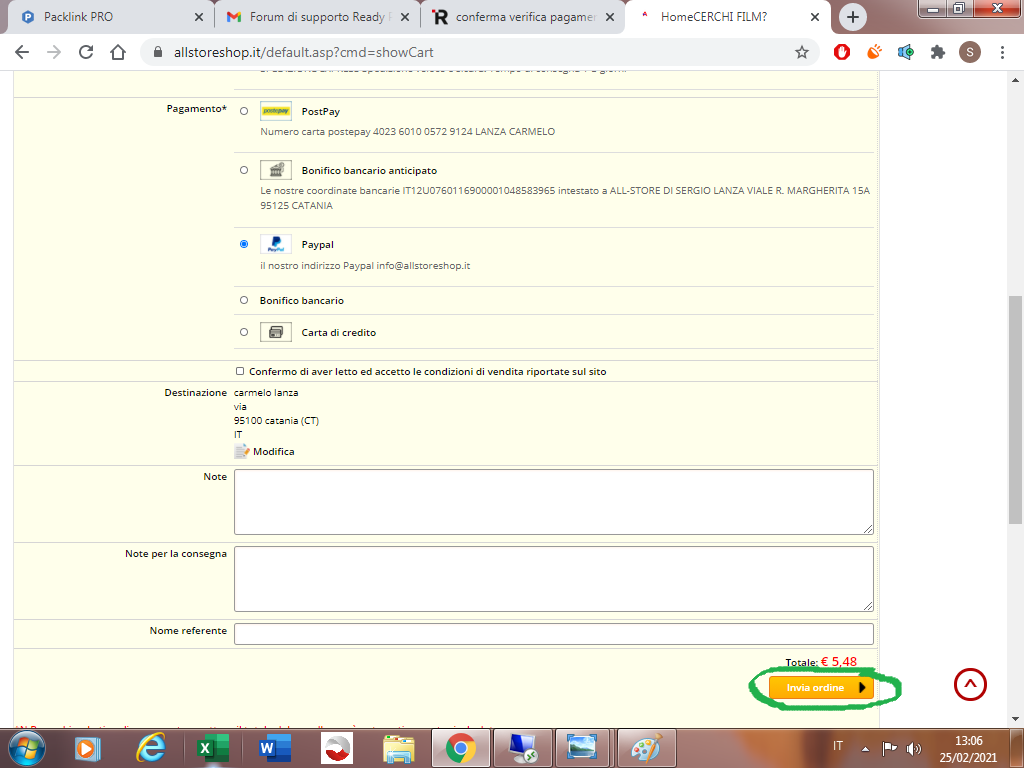Select the Carta di credito radio button
Screen dimensions: 1024x768
point(244,332)
